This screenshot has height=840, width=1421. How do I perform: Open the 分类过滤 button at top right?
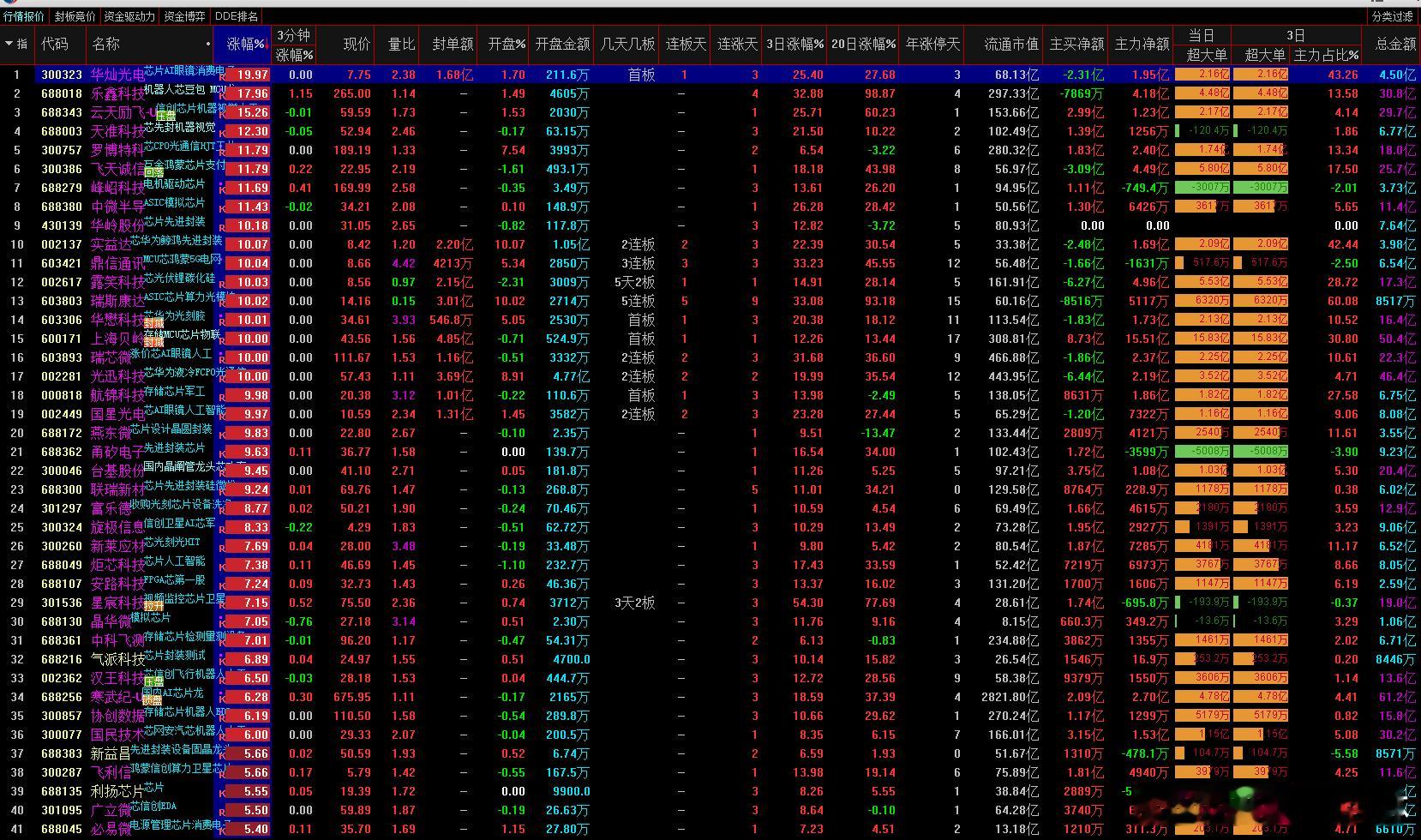pos(1393,16)
